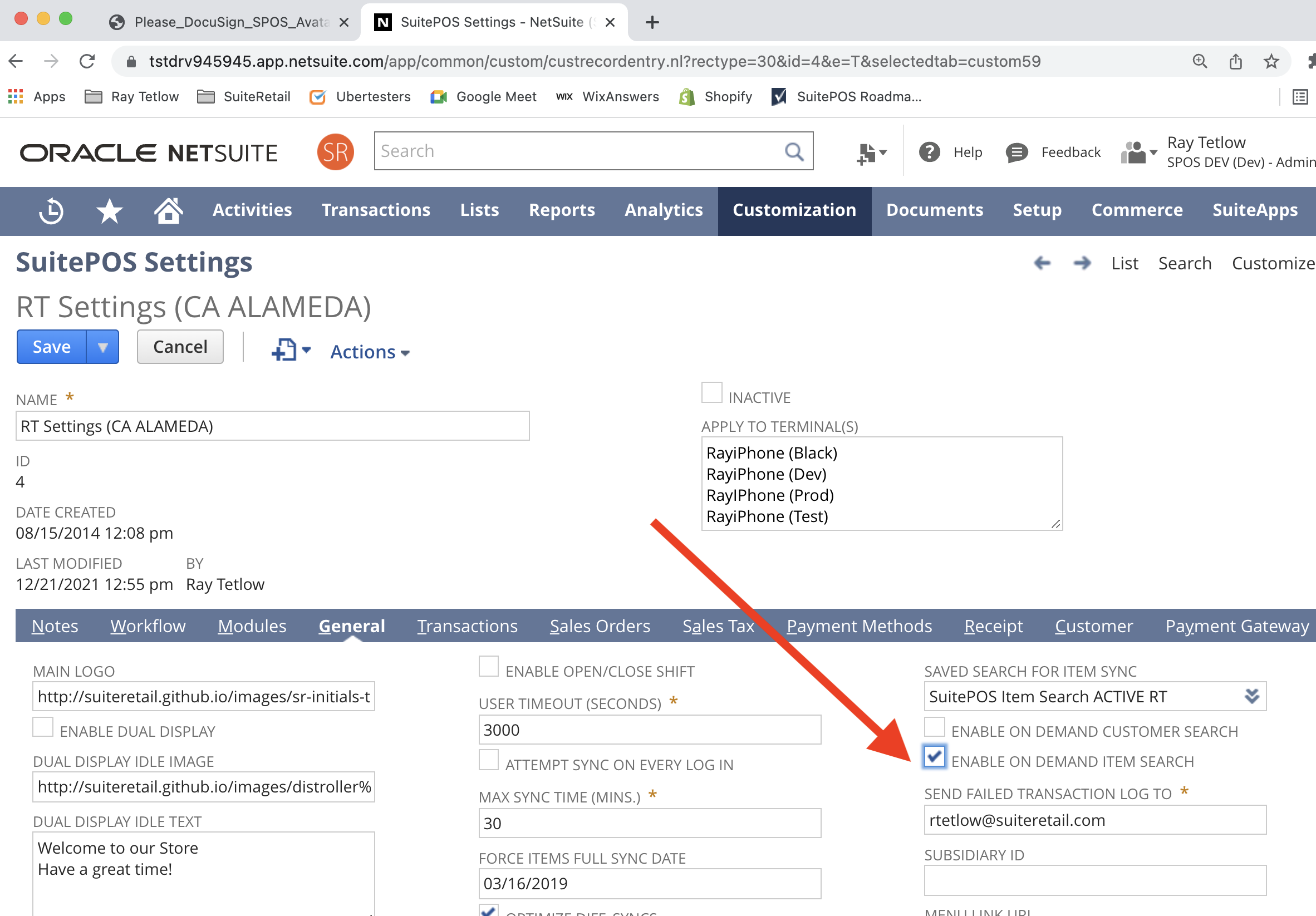Viewport: 1316px width, 916px height.
Task: Open the Customization menu
Action: pos(794,211)
